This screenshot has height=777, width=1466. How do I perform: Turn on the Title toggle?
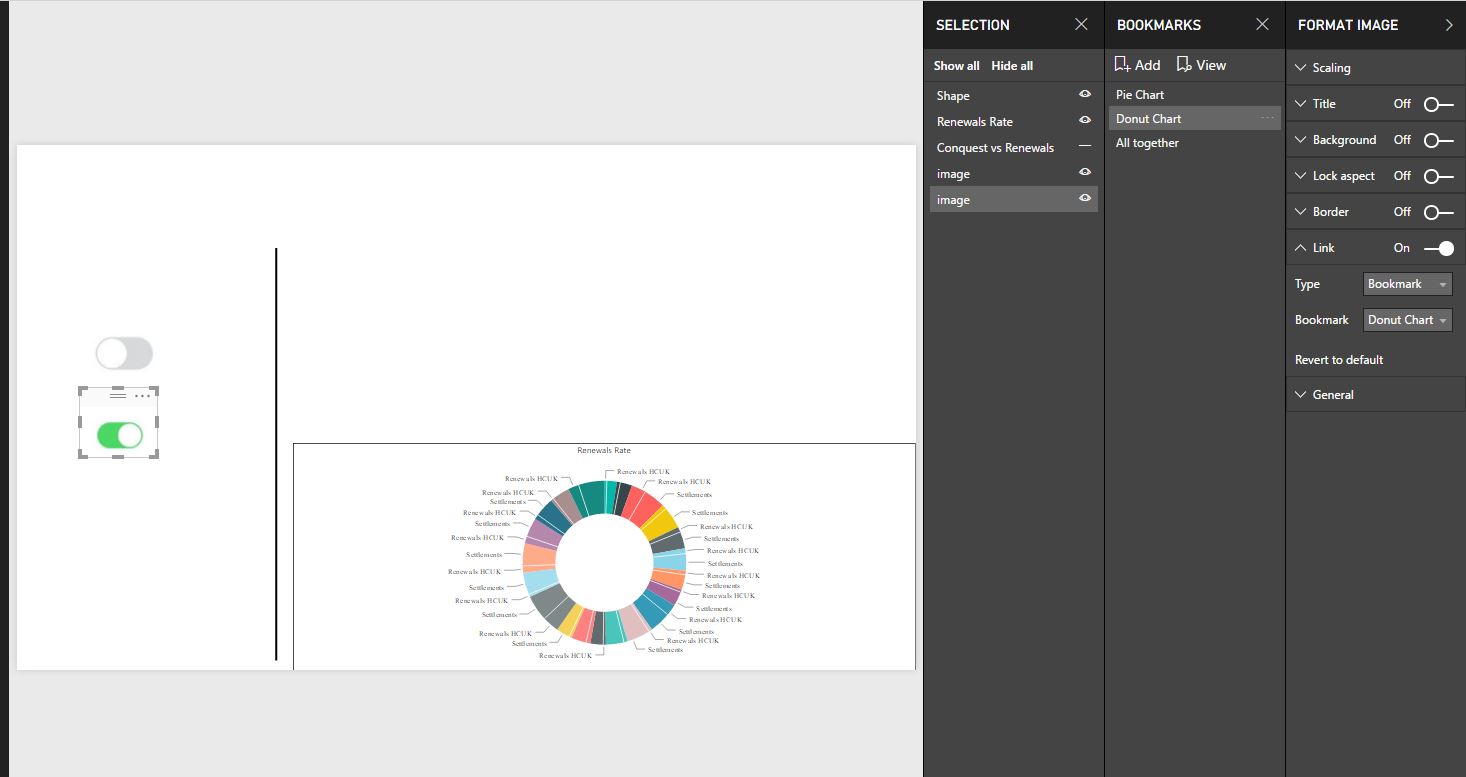[x=1439, y=104]
